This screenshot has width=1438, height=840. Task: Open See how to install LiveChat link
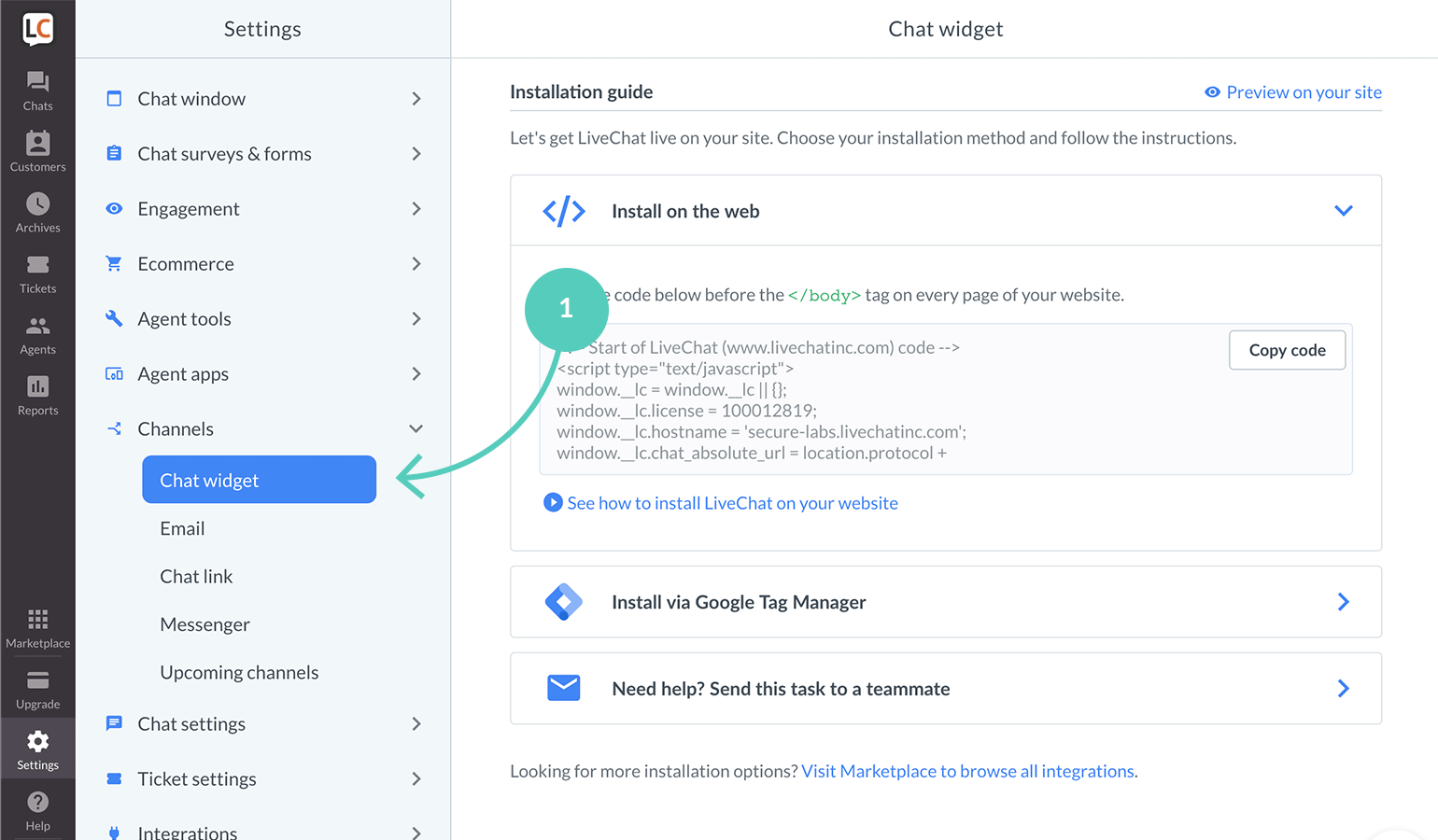[732, 503]
